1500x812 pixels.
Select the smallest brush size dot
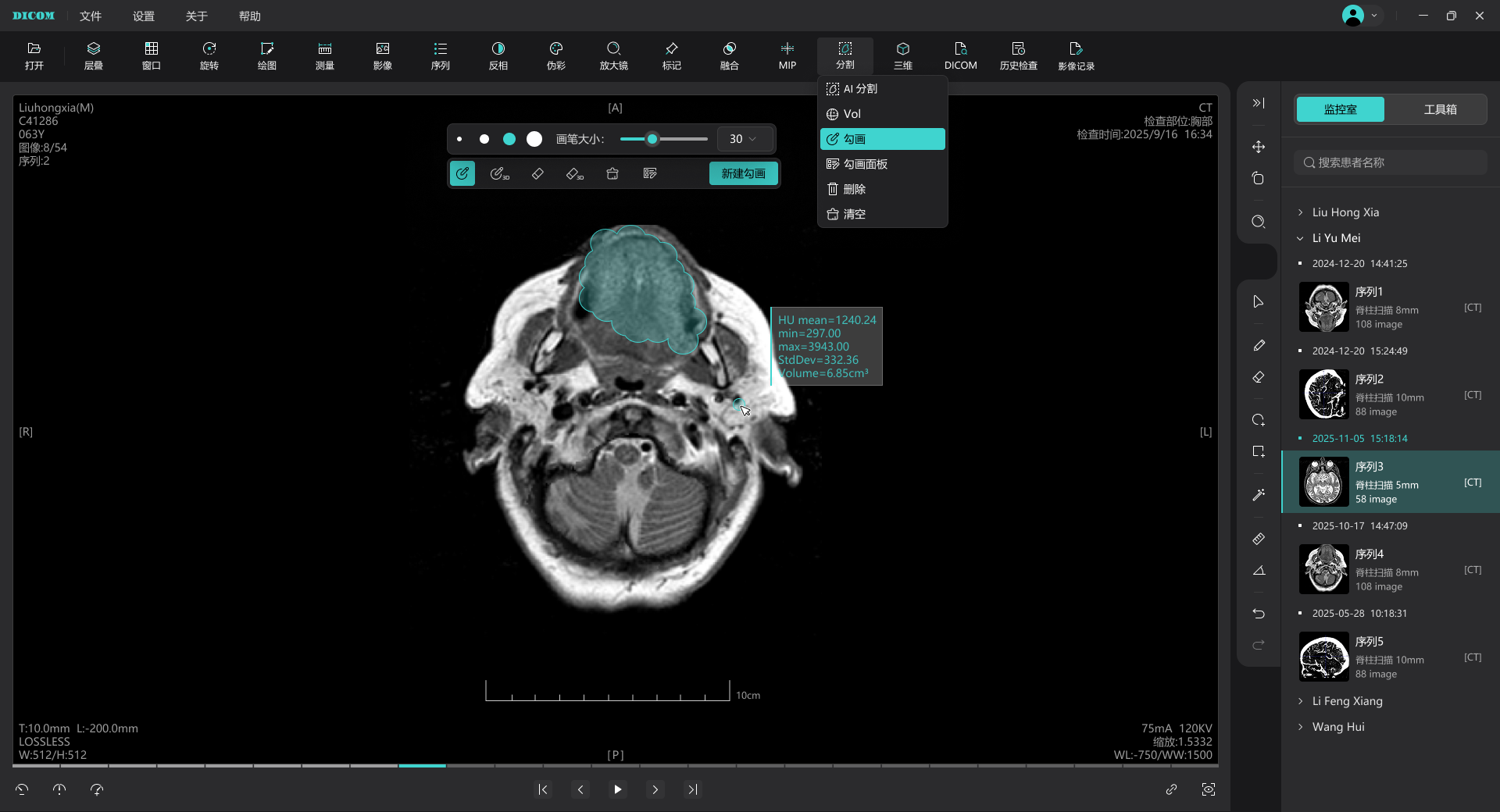(x=459, y=139)
